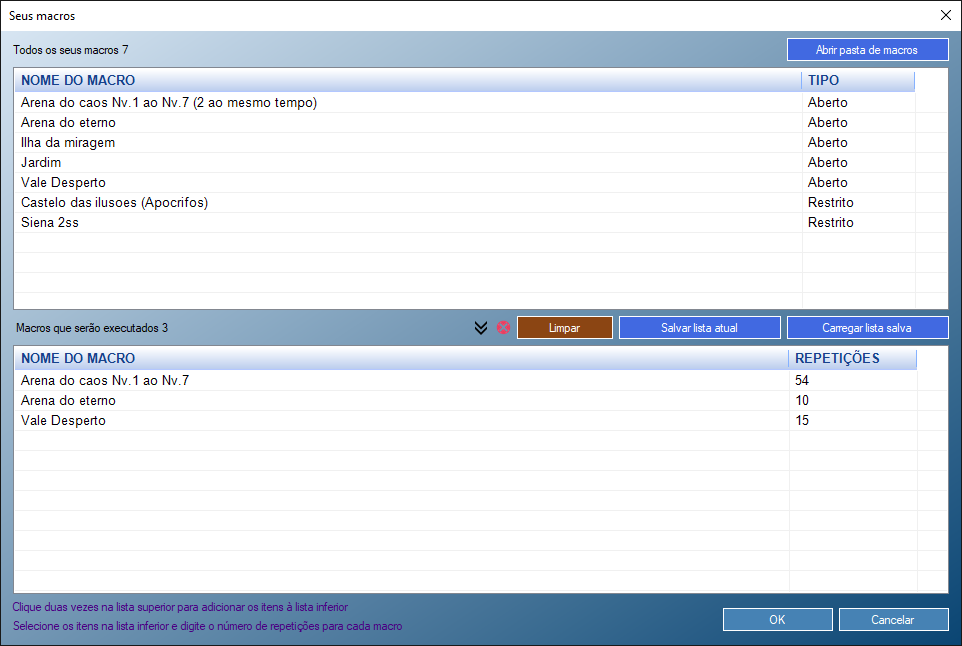Confirm with the OK button
962x646 pixels.
point(777,620)
